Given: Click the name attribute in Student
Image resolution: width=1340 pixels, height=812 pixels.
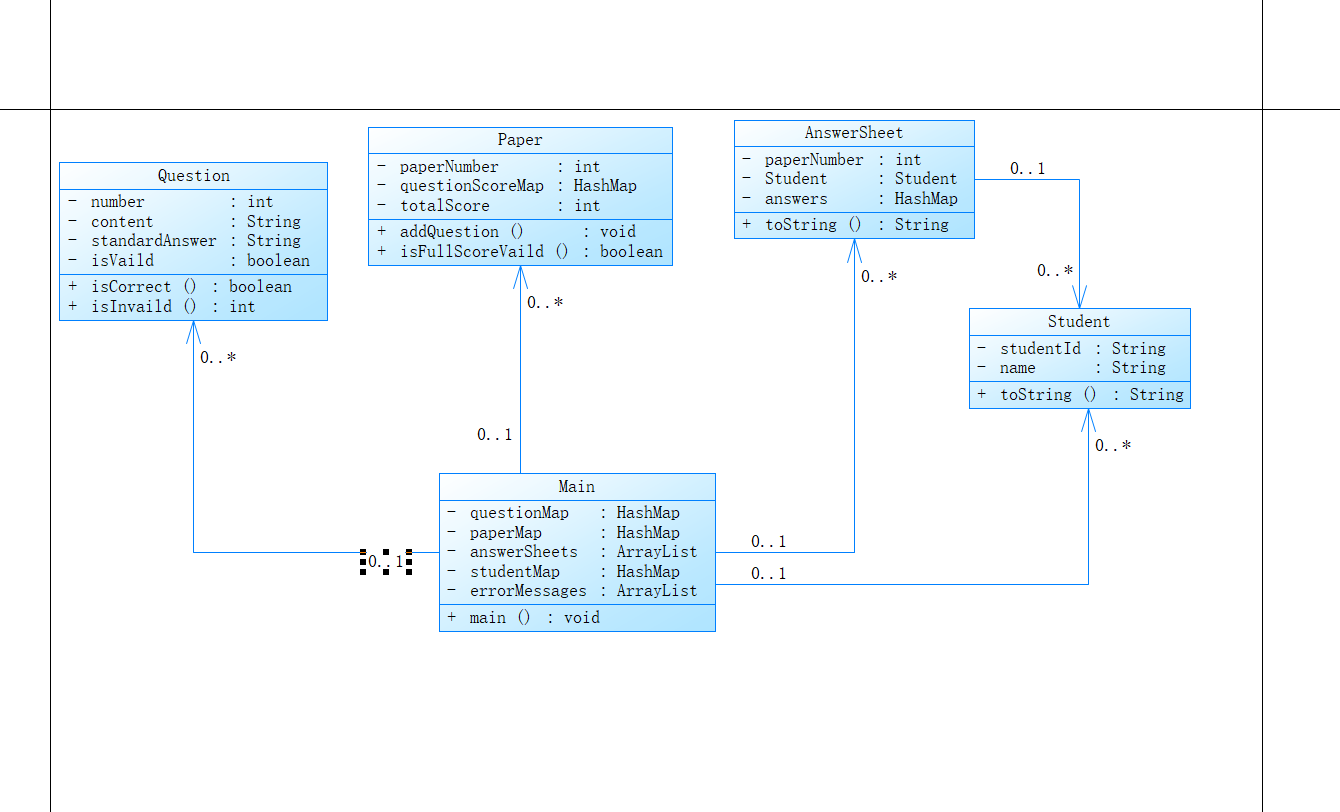Looking at the screenshot, I should point(1079,368).
